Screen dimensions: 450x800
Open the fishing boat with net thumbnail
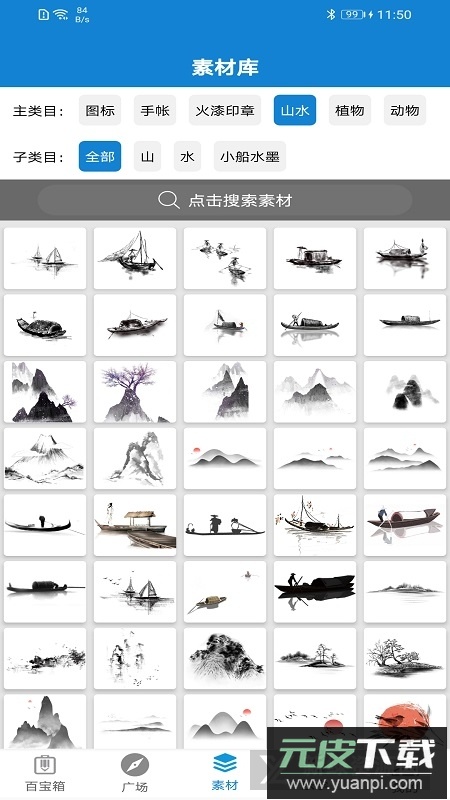click(x=135, y=258)
